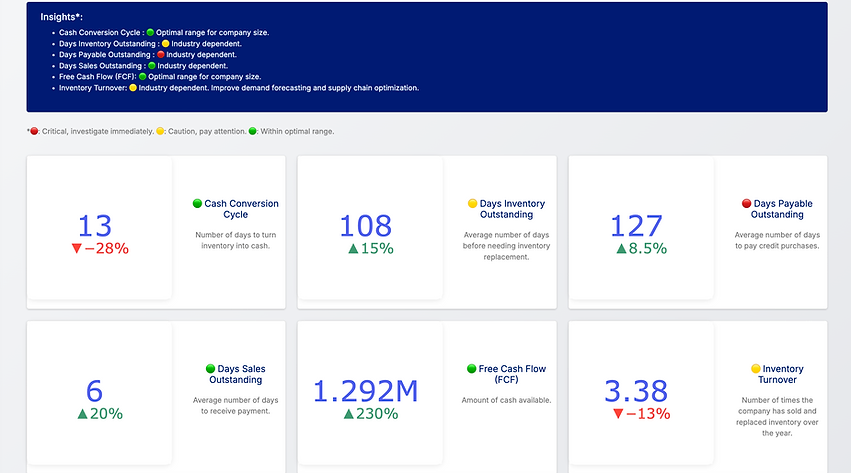The width and height of the screenshot is (851, 473).
Task: Click the green status dot on Days Sales Outstanding card
Action: tap(209, 369)
